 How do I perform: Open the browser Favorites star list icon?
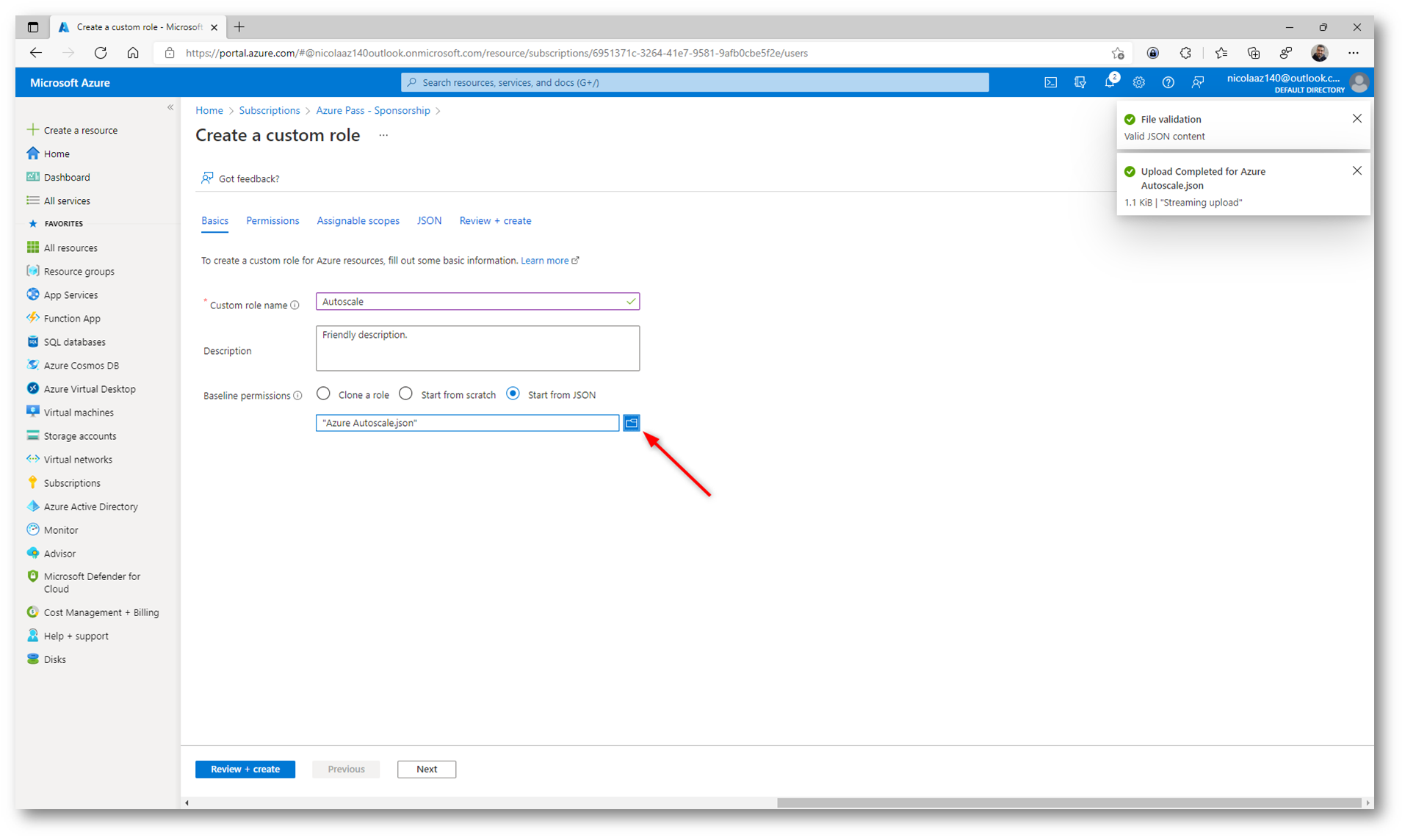[1221, 53]
